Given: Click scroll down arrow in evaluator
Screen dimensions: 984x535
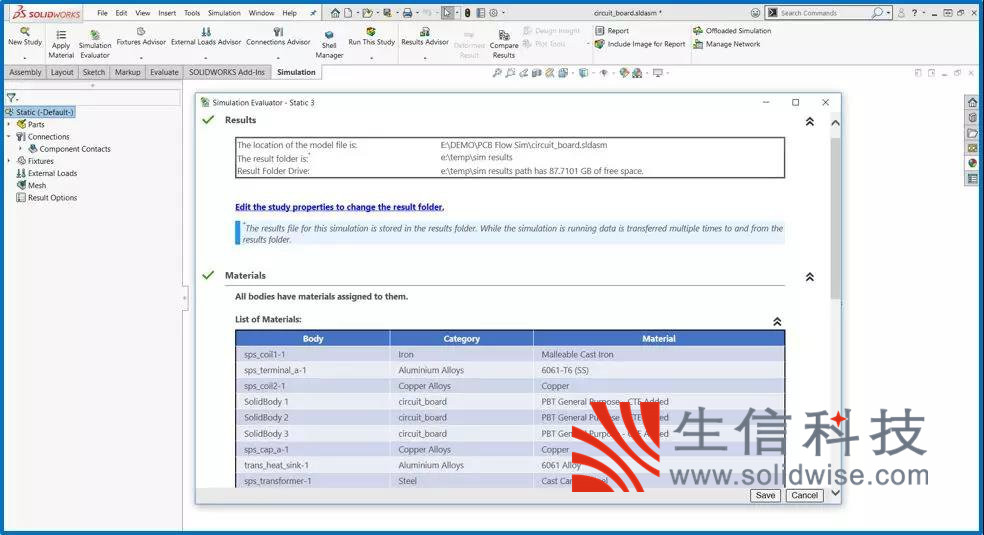Looking at the screenshot, I should click(x=835, y=493).
